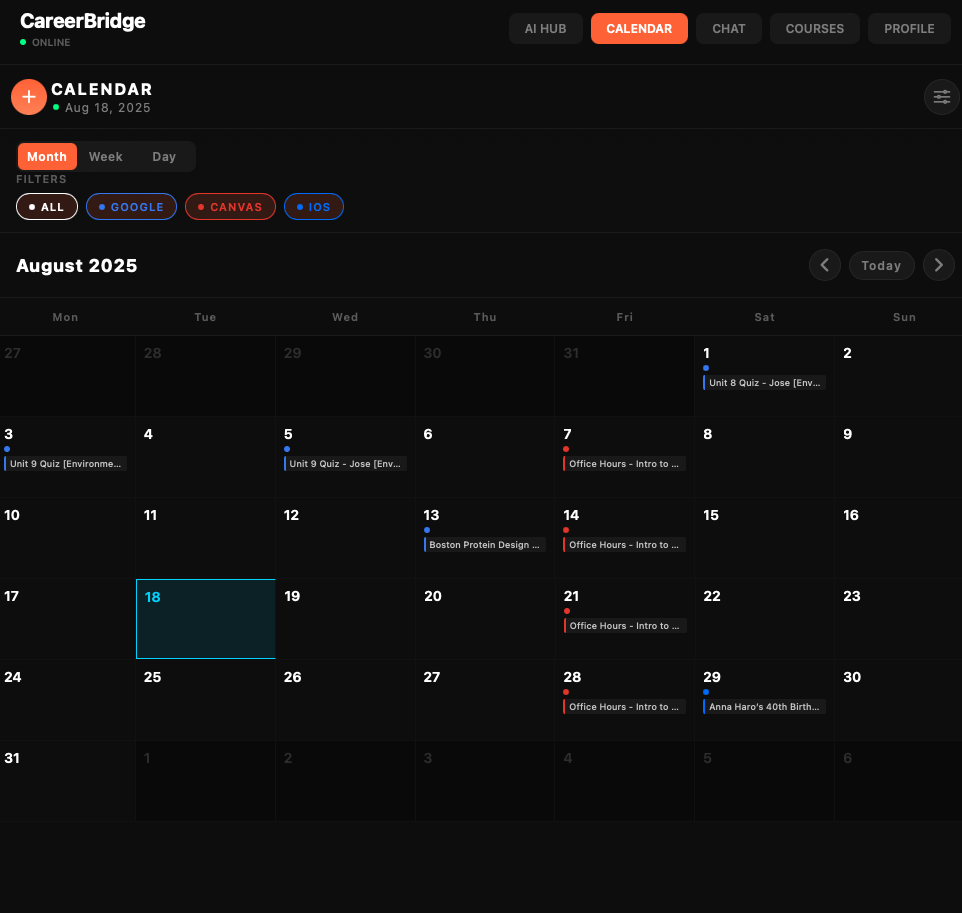This screenshot has height=913, width=962.
Task: Open the Profile page
Action: click(909, 28)
